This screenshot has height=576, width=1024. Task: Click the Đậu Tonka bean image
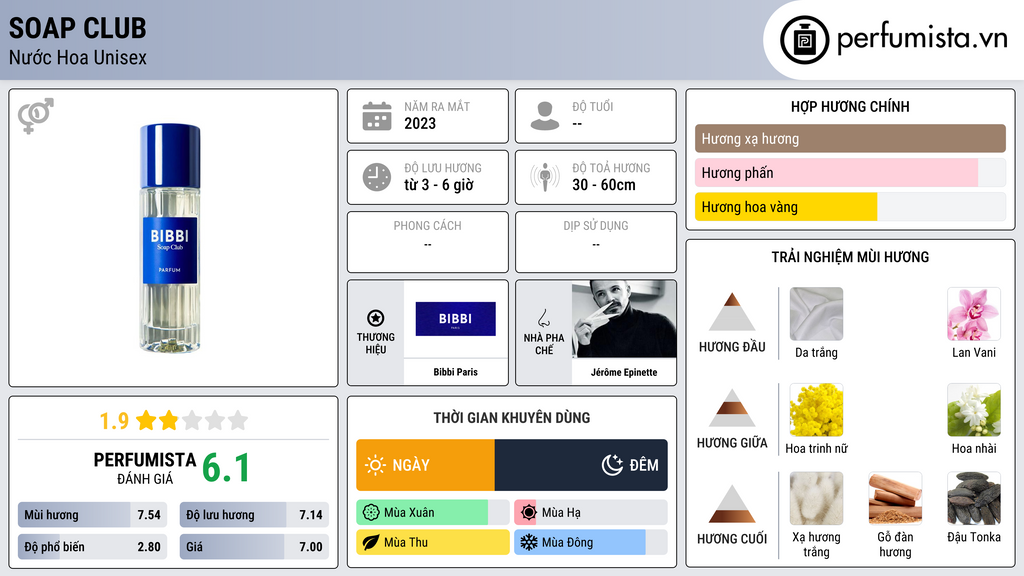click(x=974, y=499)
